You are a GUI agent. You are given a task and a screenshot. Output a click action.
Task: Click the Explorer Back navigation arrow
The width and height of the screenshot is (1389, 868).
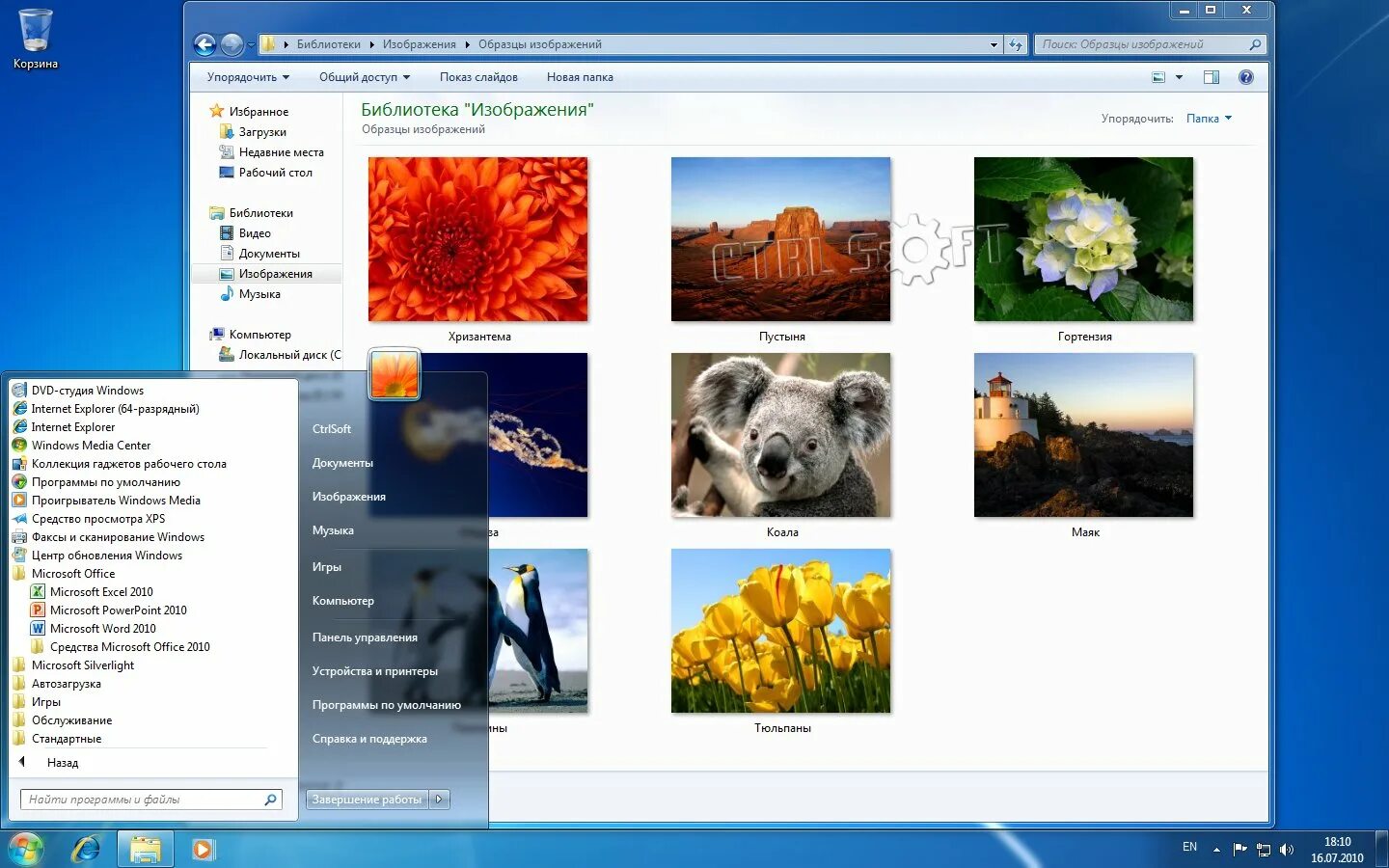coord(204,44)
